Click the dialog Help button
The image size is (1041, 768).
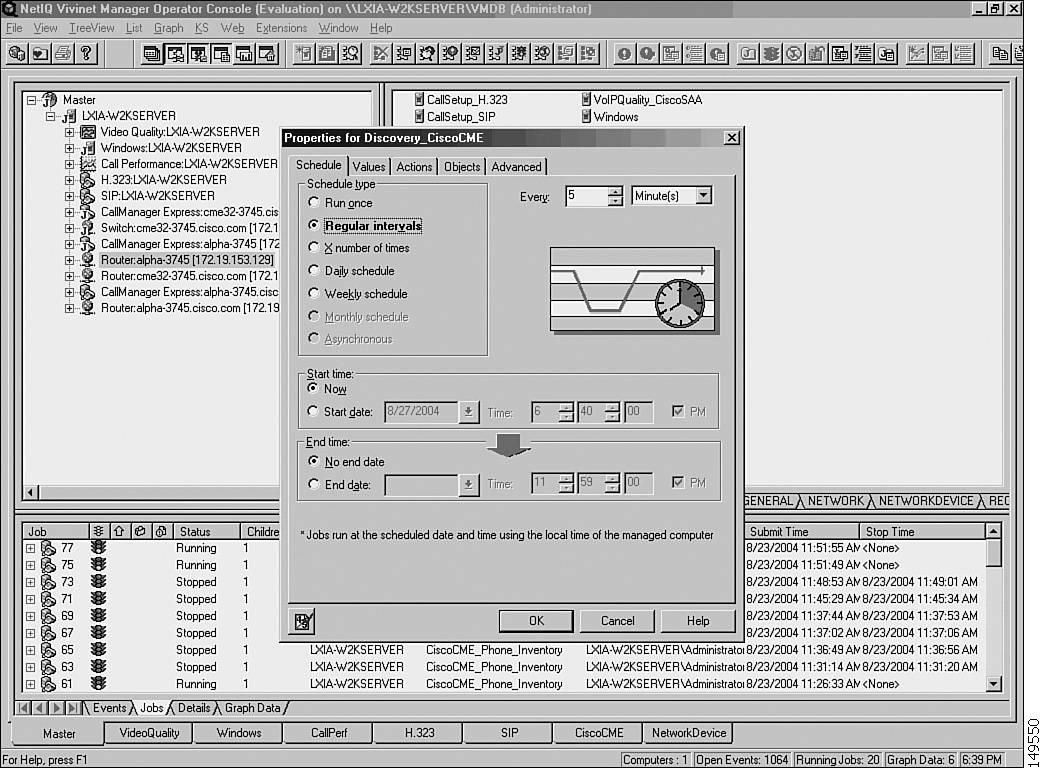tap(698, 621)
